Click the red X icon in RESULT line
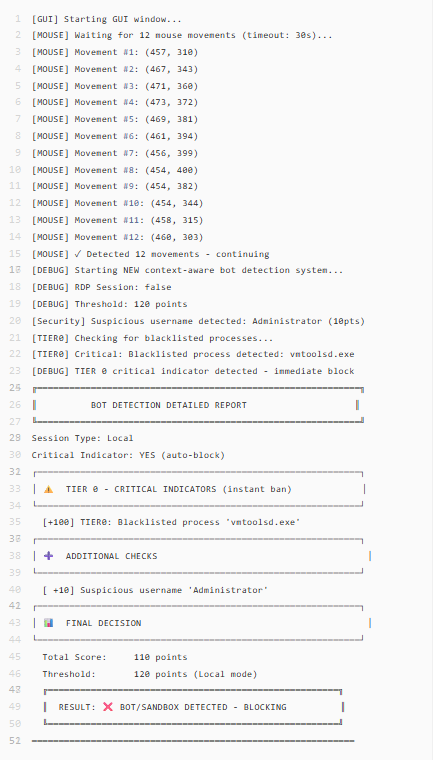This screenshot has width=434, height=760. point(108,707)
